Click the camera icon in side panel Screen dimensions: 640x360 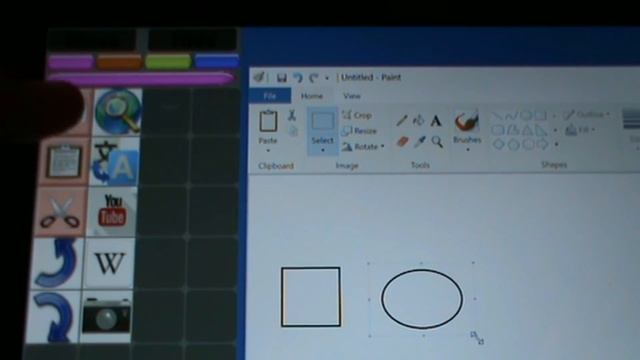coord(107,316)
